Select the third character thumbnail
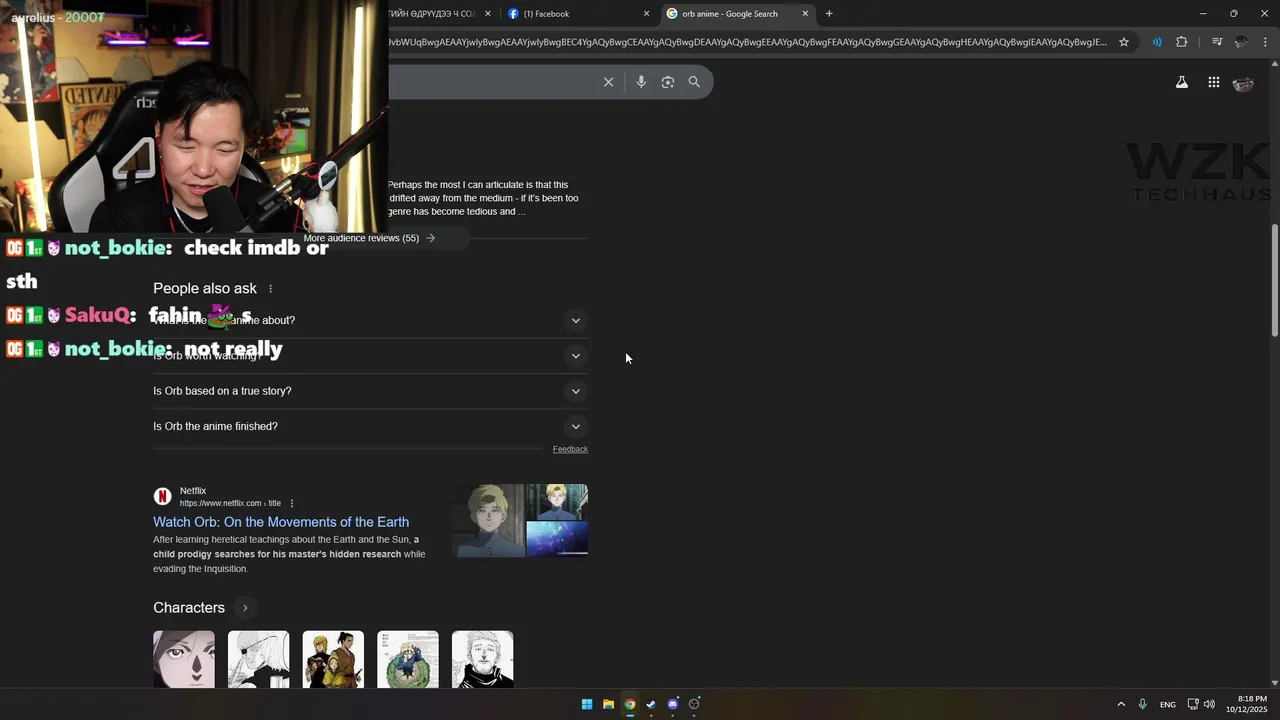This screenshot has height=720, width=1280. [x=333, y=659]
